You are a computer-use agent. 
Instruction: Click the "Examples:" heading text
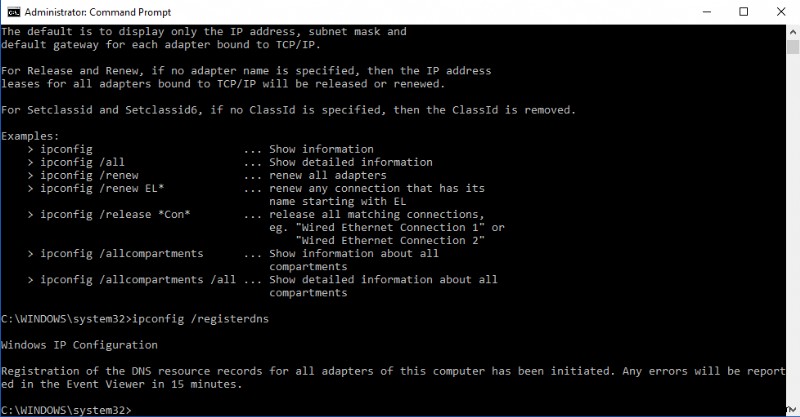(x=30, y=135)
